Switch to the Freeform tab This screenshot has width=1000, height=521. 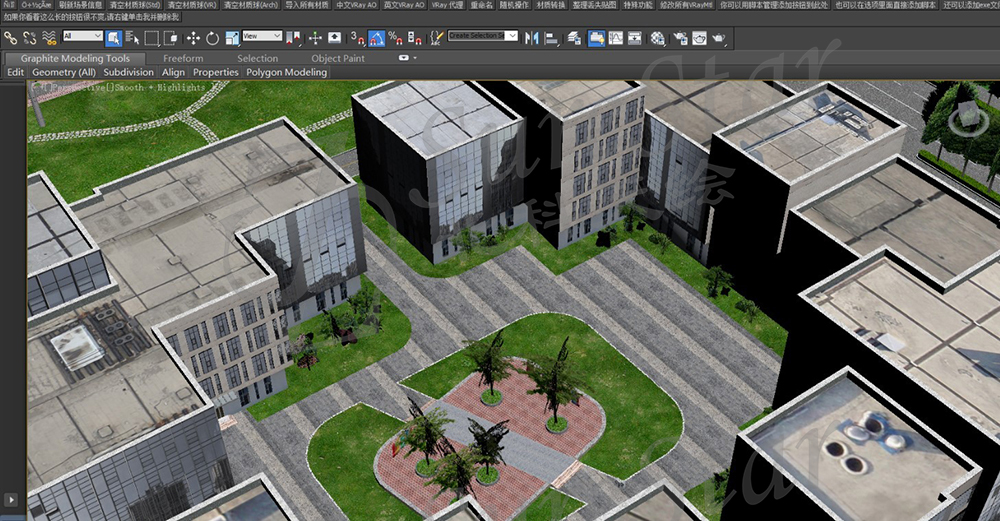183,58
